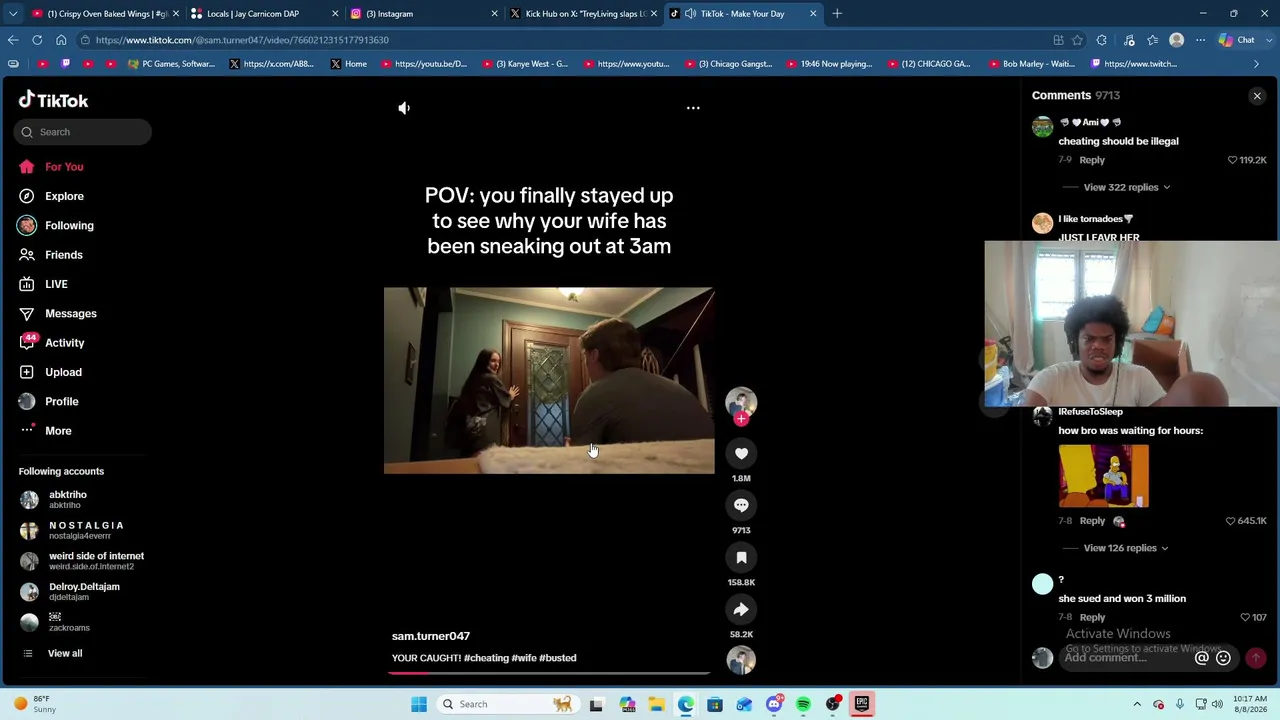Follow creator with red plus button
1280x720 pixels.
(x=741, y=419)
